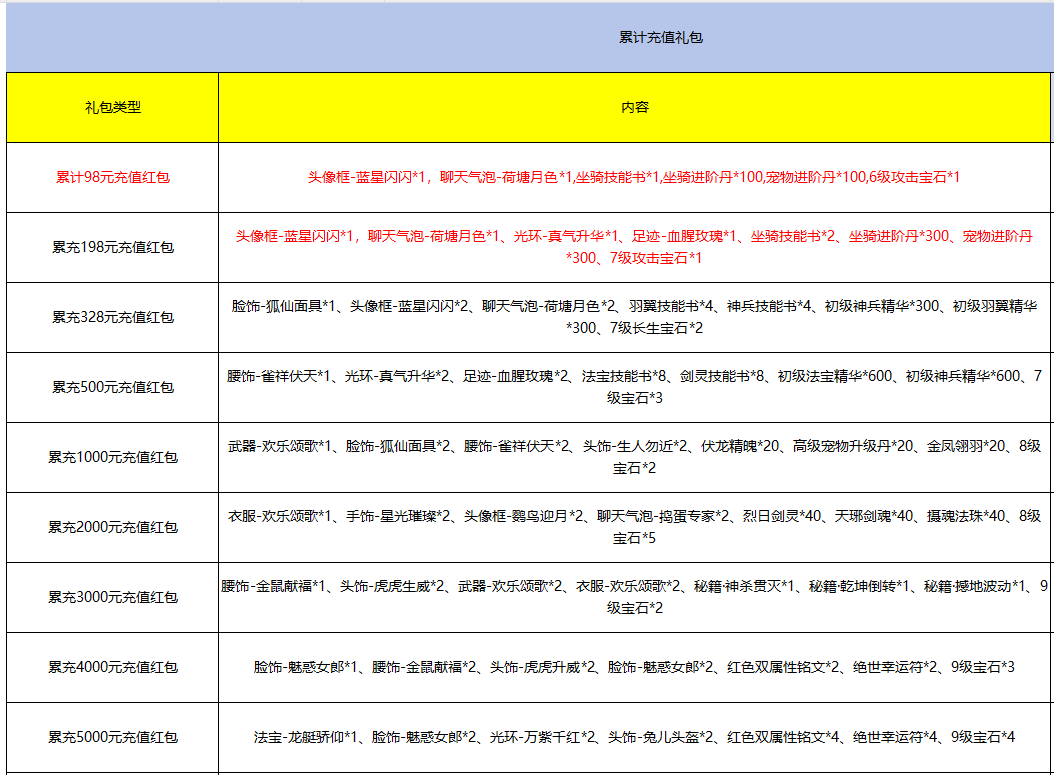
Task: Click the 4000元 content cell starting '脸饰-魅惑女郎*1'
Action: point(635,667)
